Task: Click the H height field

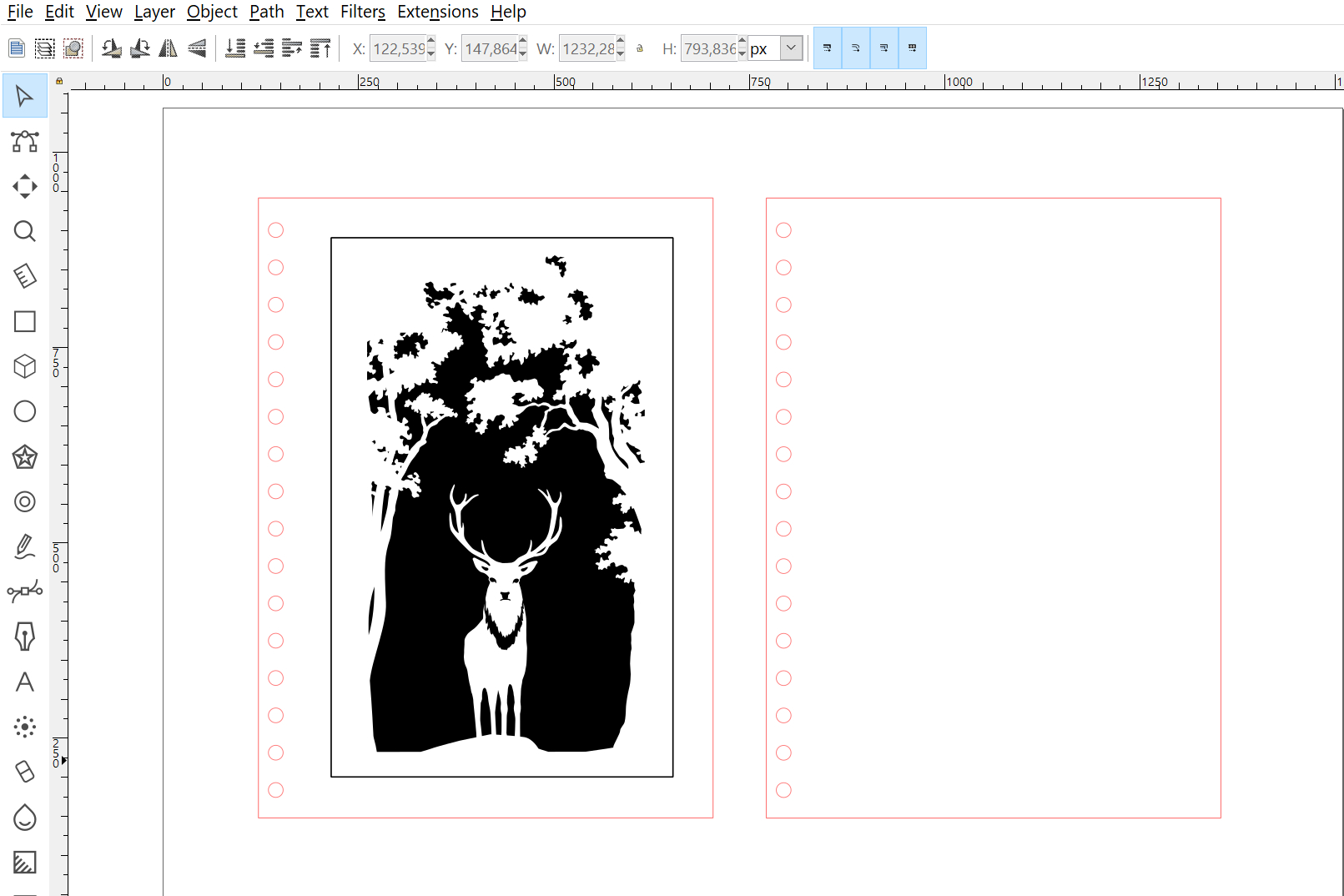Action: coord(710,48)
